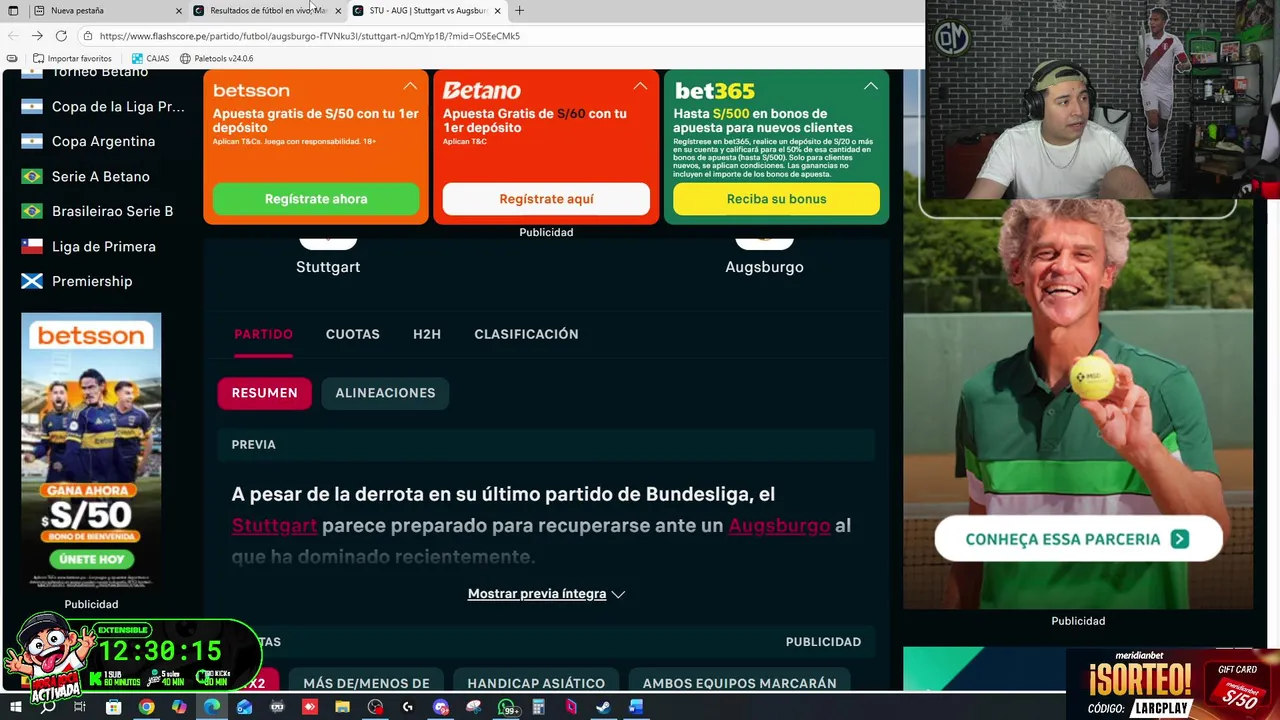This screenshot has height=720, width=1280.
Task: Click the Stuttgart team name
Action: [328, 267]
